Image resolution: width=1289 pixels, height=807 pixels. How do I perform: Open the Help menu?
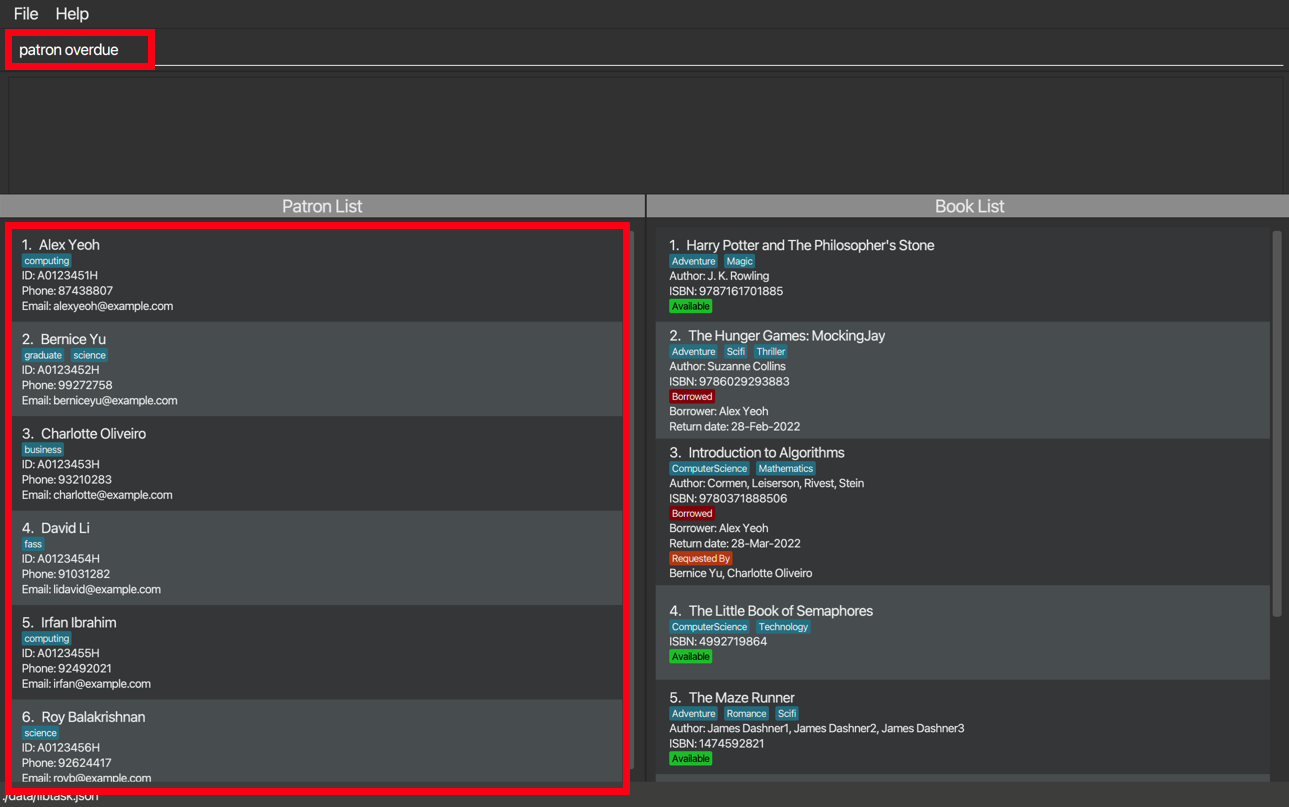72,14
